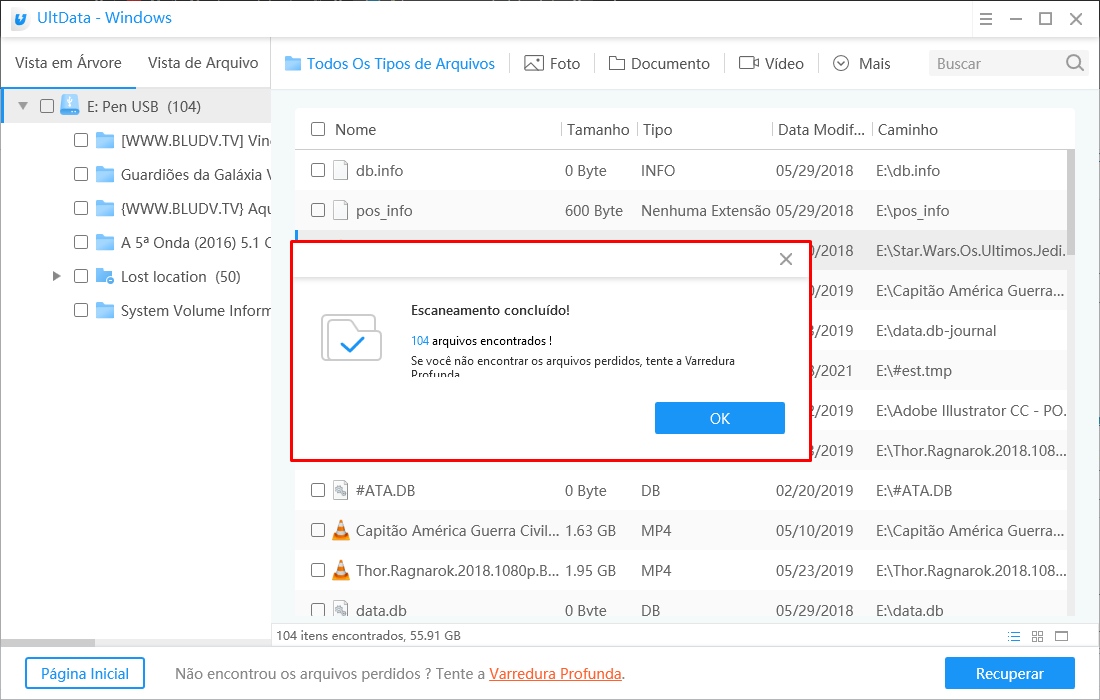Viewport: 1100px width, 700px height.
Task: Click the Lost location folder icon
Action: tap(105, 277)
